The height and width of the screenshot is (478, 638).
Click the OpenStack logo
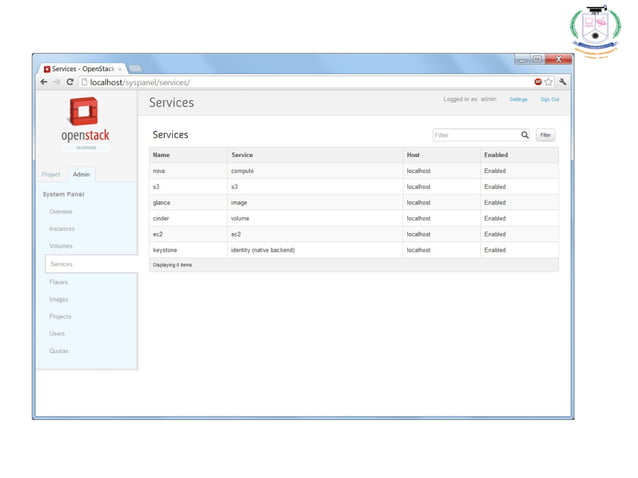pos(85,123)
